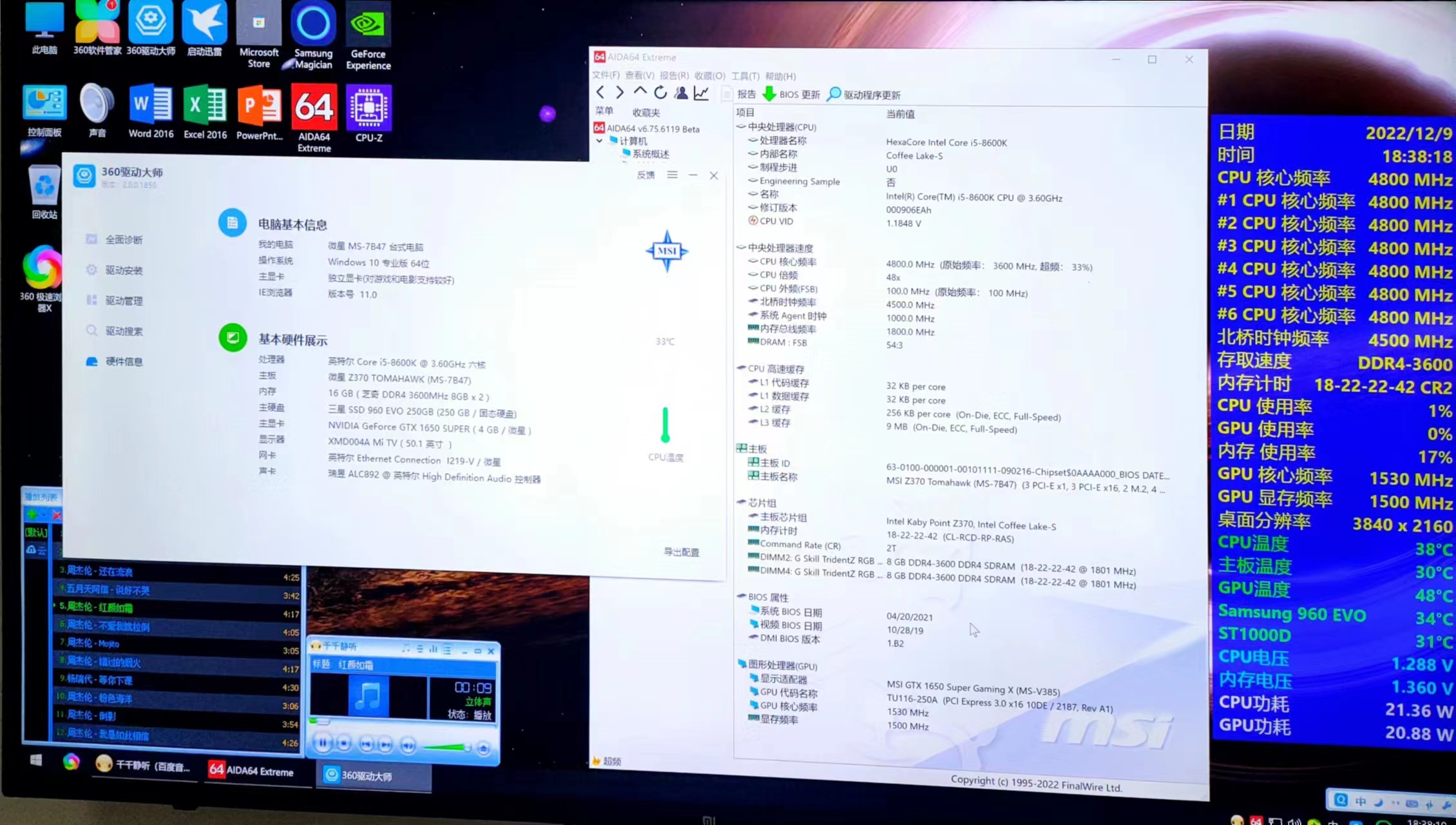Open the CPU-Z desktop icon
The image size is (1456, 825).
tap(369, 114)
